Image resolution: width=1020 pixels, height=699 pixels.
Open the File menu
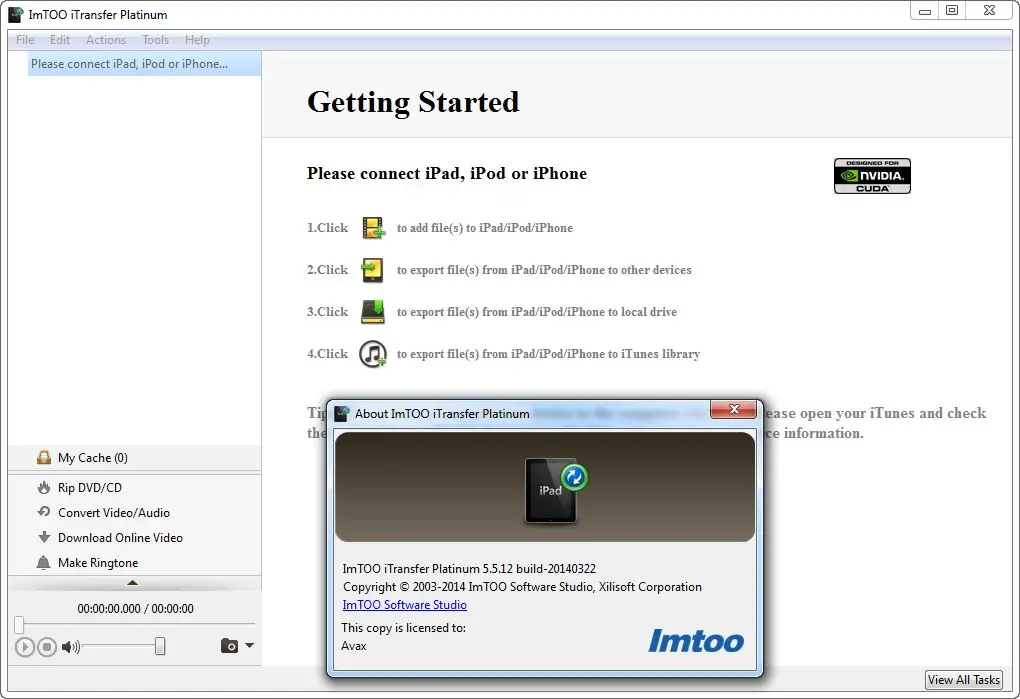point(25,40)
